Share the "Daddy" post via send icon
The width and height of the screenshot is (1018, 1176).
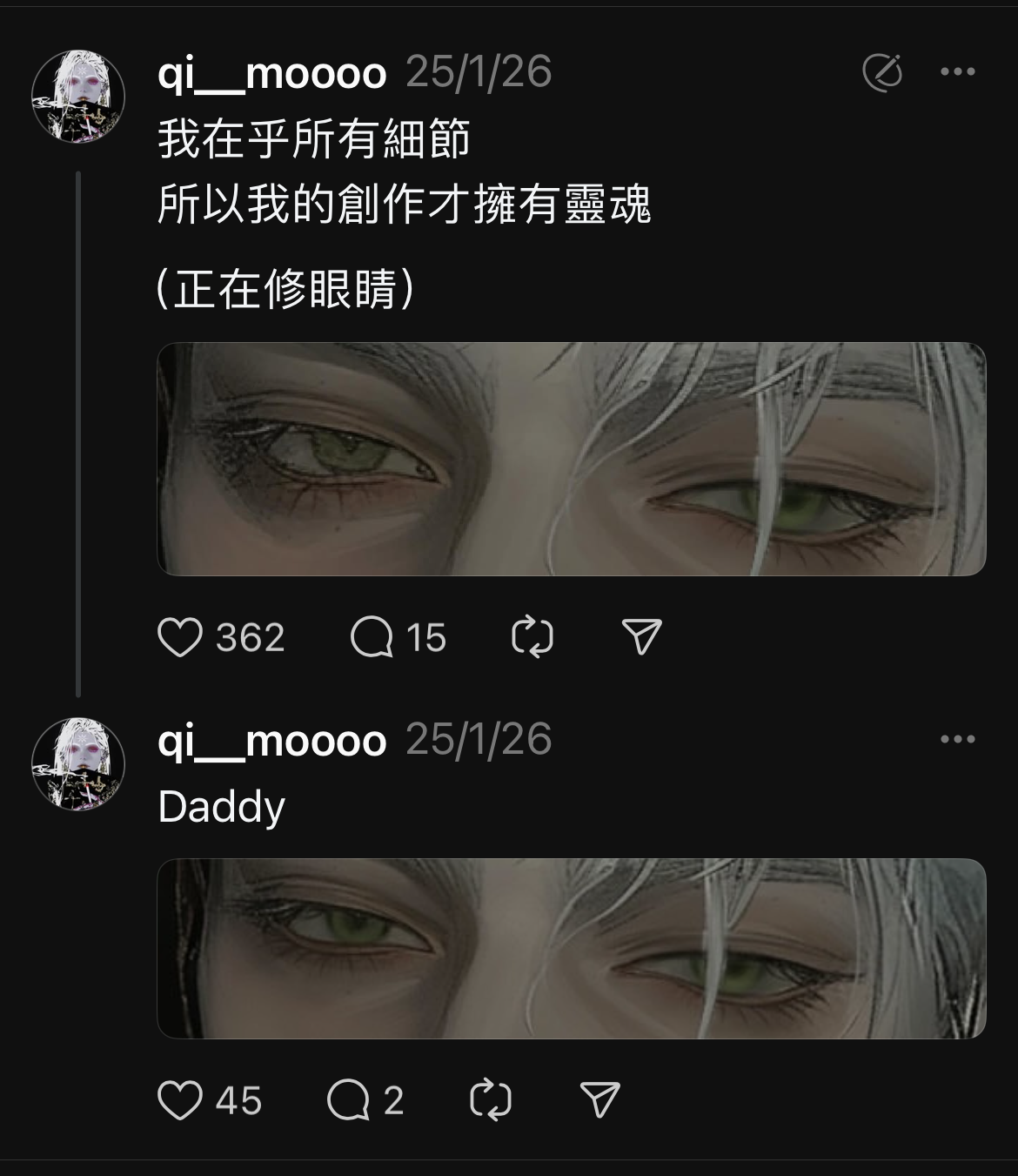(x=600, y=1100)
